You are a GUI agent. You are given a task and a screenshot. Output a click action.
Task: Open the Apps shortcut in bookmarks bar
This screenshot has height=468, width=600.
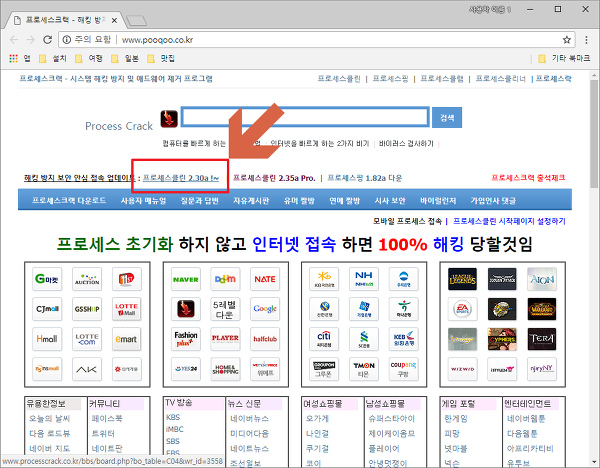[19, 58]
